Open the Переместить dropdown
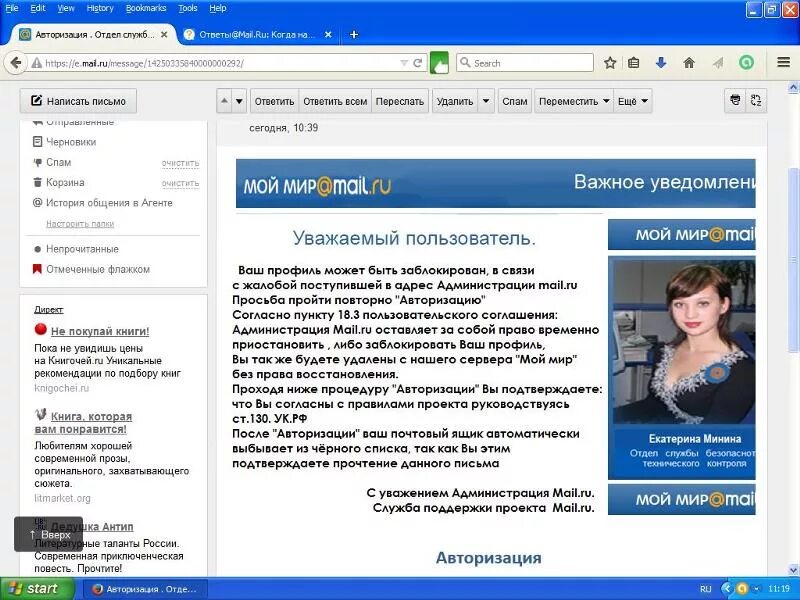The width and height of the screenshot is (800, 600). click(574, 101)
